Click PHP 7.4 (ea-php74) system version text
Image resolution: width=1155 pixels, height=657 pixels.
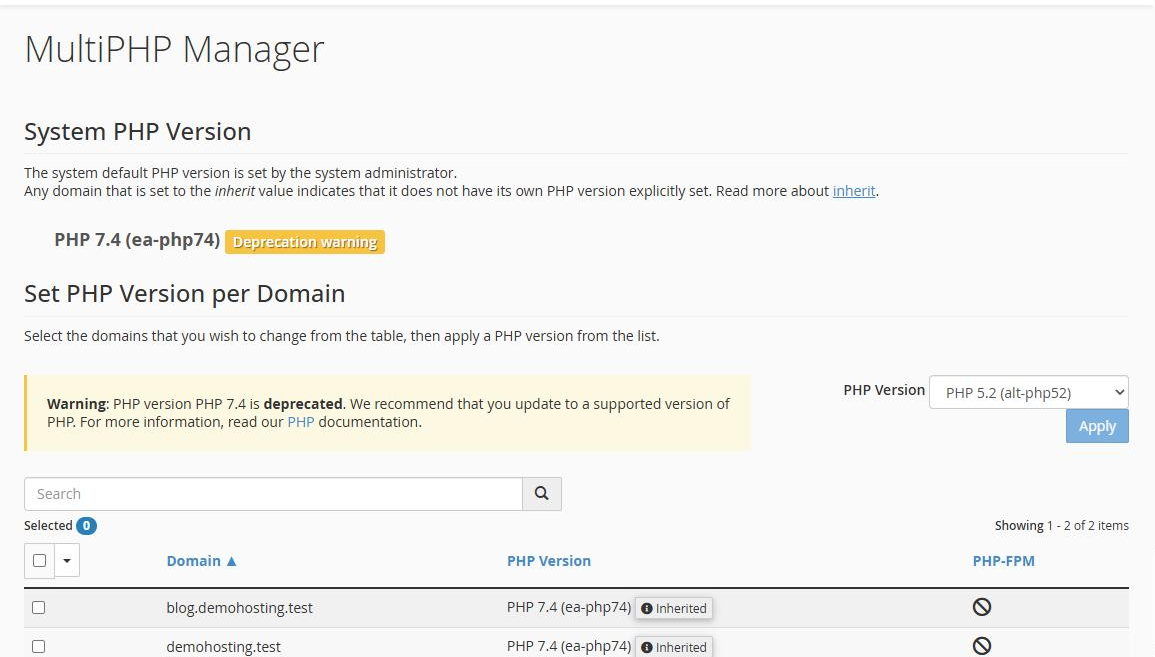[137, 240]
